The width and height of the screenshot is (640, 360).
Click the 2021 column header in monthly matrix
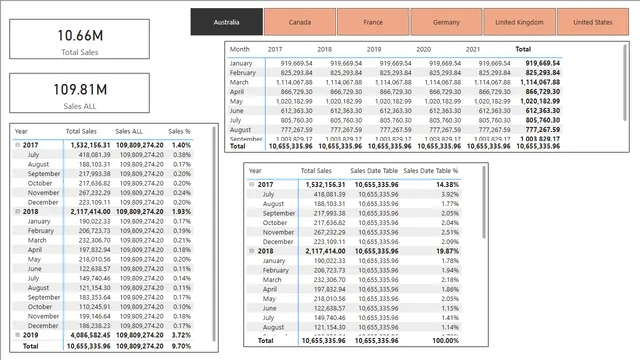point(473,49)
